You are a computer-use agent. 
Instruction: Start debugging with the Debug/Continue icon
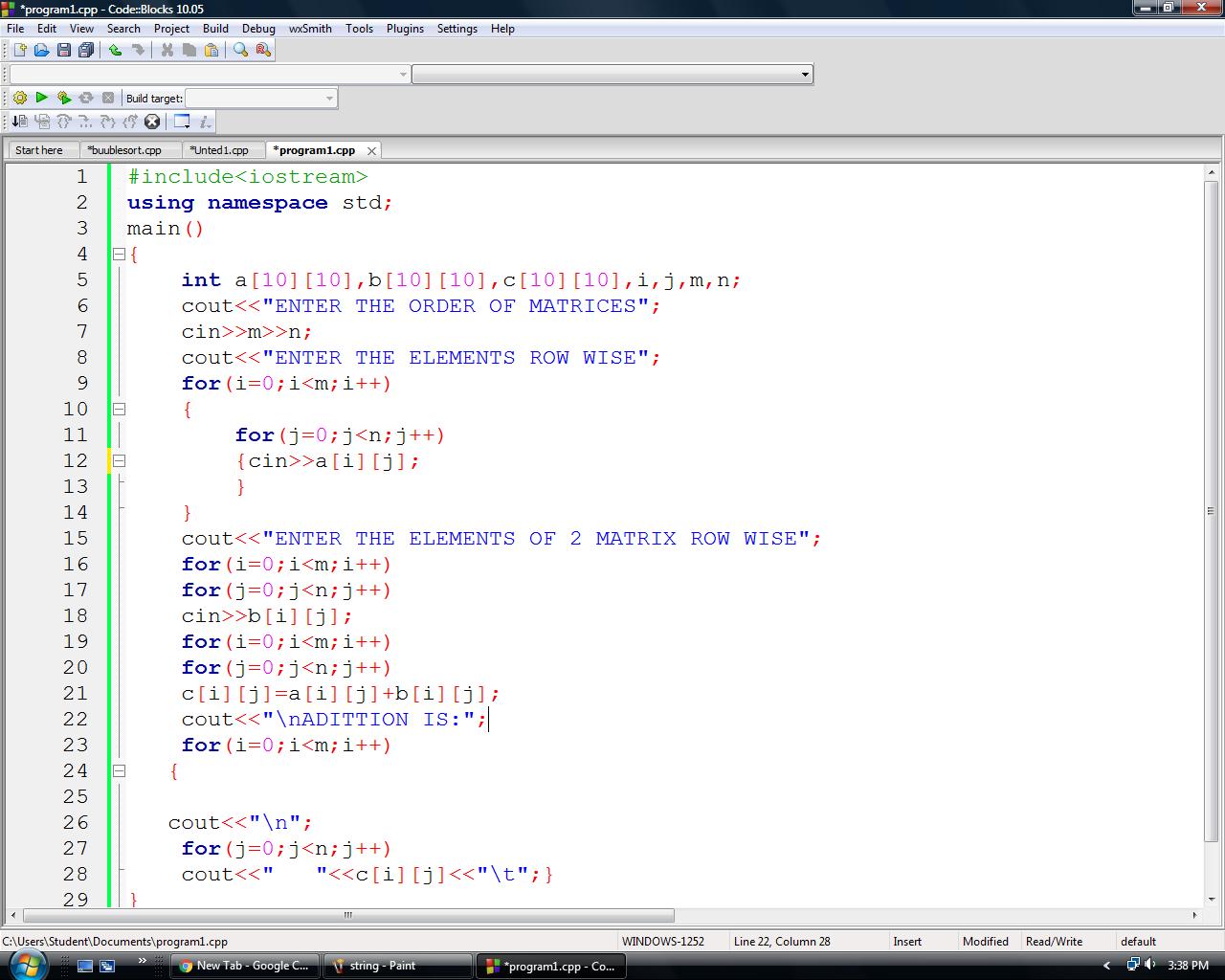[x=18, y=122]
